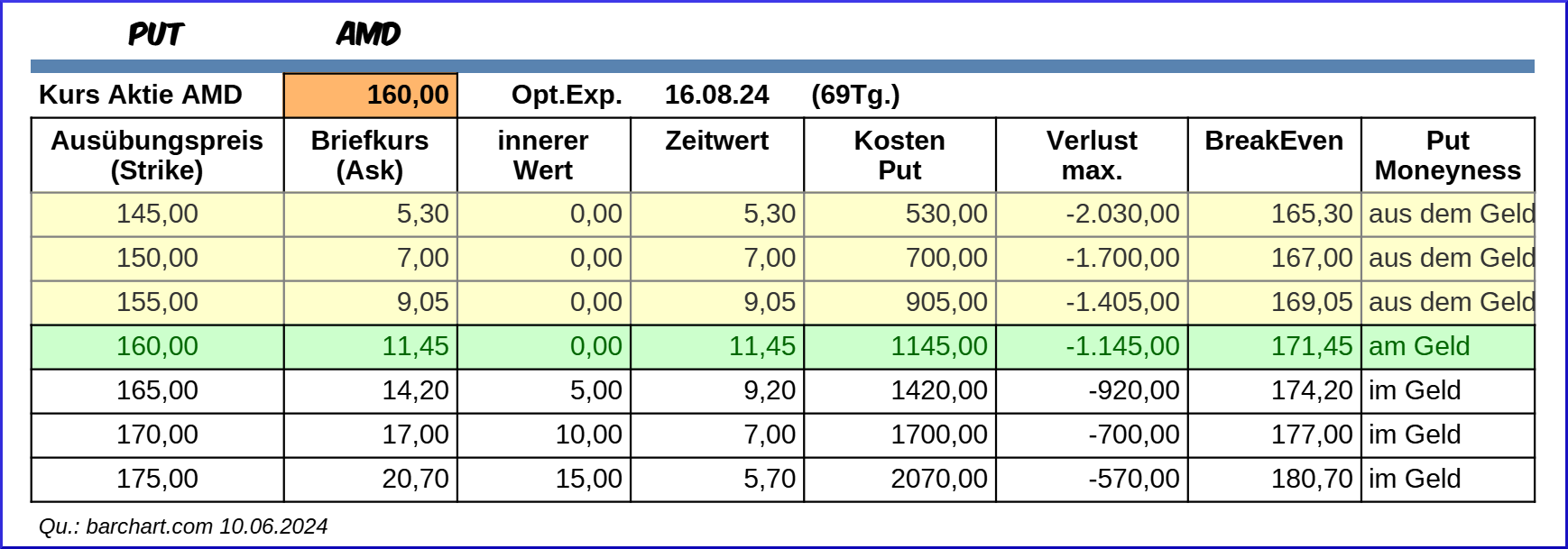The height and width of the screenshot is (549, 1568).
Task: Select the green at-the-money strike 160,00 cell
Action: (157, 346)
